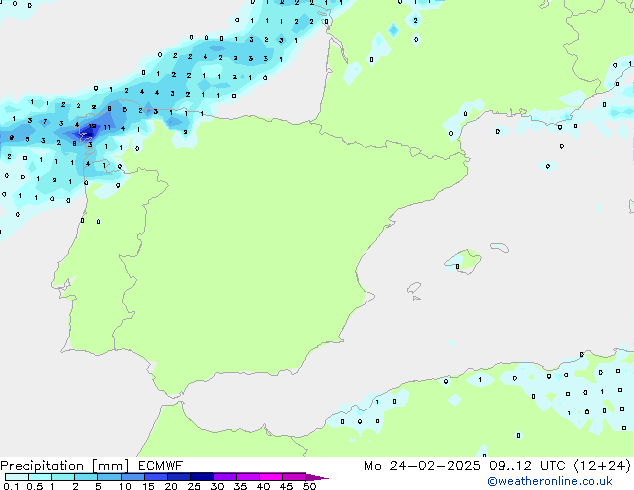Click the 20–25 mm legend color swatch
This screenshot has height=490, width=634.
click(x=178, y=477)
